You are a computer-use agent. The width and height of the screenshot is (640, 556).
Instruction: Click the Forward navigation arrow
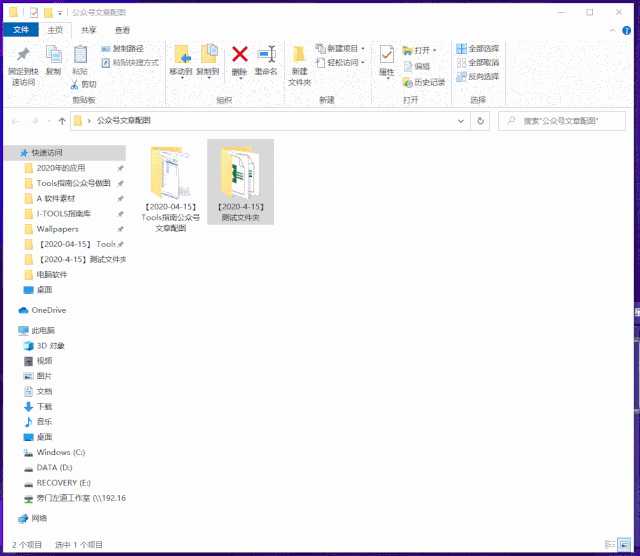[x=36, y=121]
